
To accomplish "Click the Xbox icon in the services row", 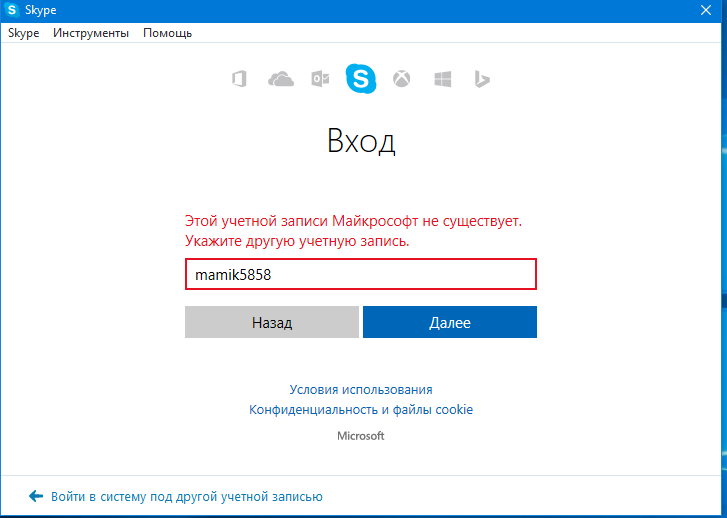I will pyautogui.click(x=402, y=79).
